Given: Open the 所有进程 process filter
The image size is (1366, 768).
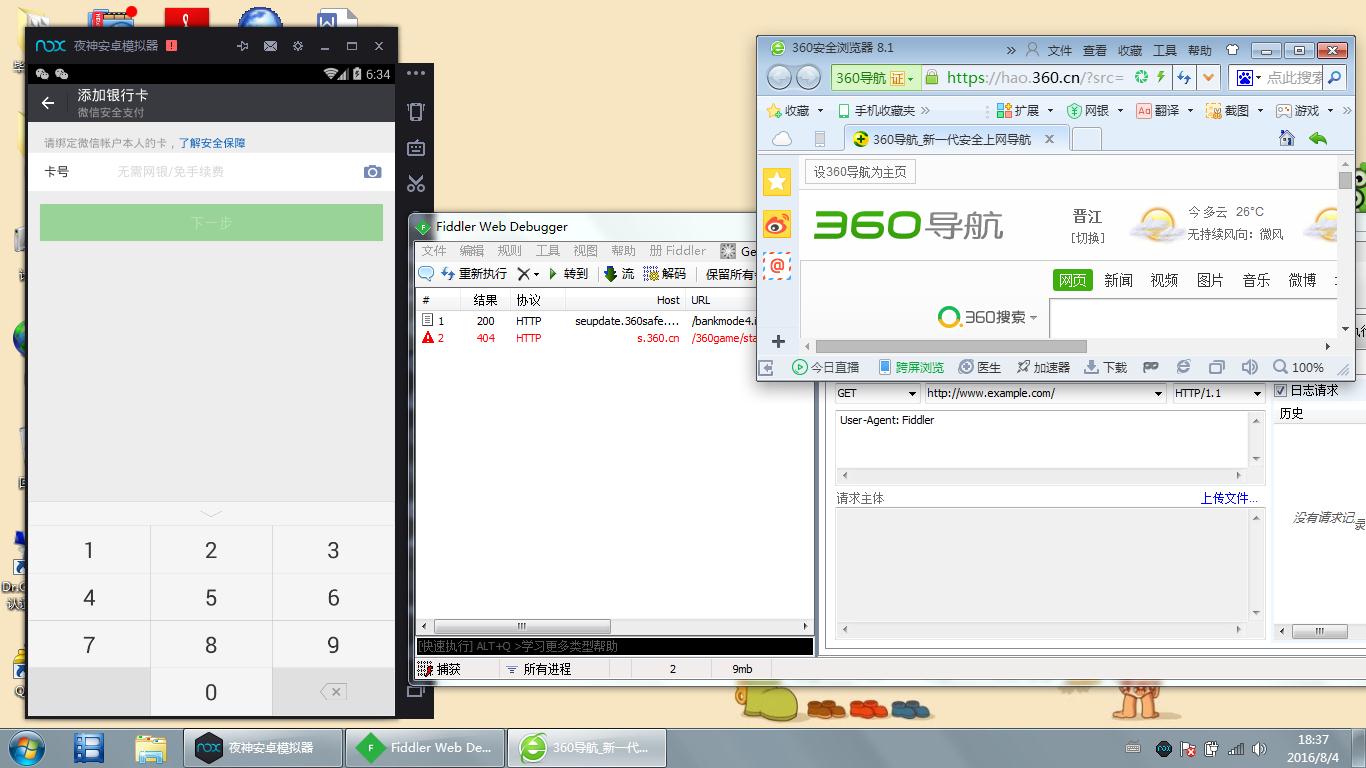Looking at the screenshot, I should 538,669.
